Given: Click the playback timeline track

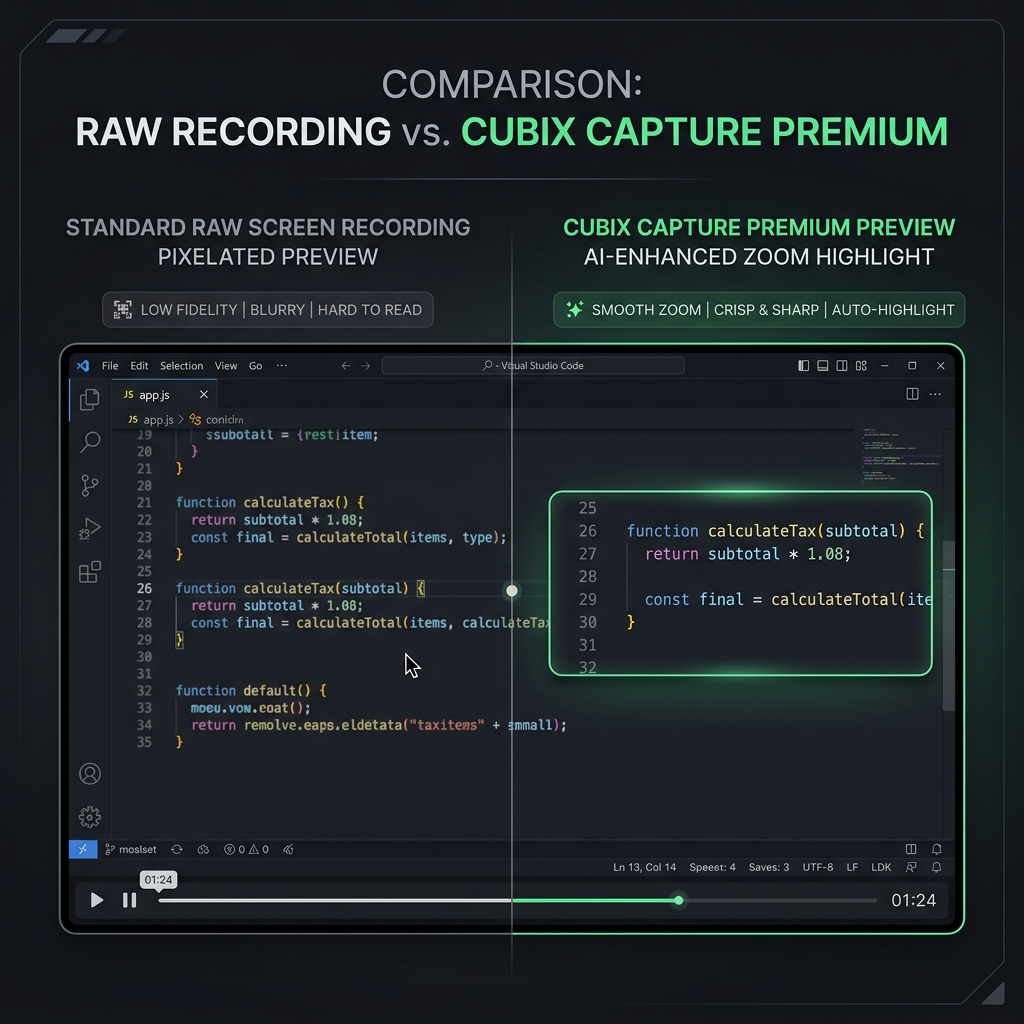Looking at the screenshot, I should click(517, 900).
